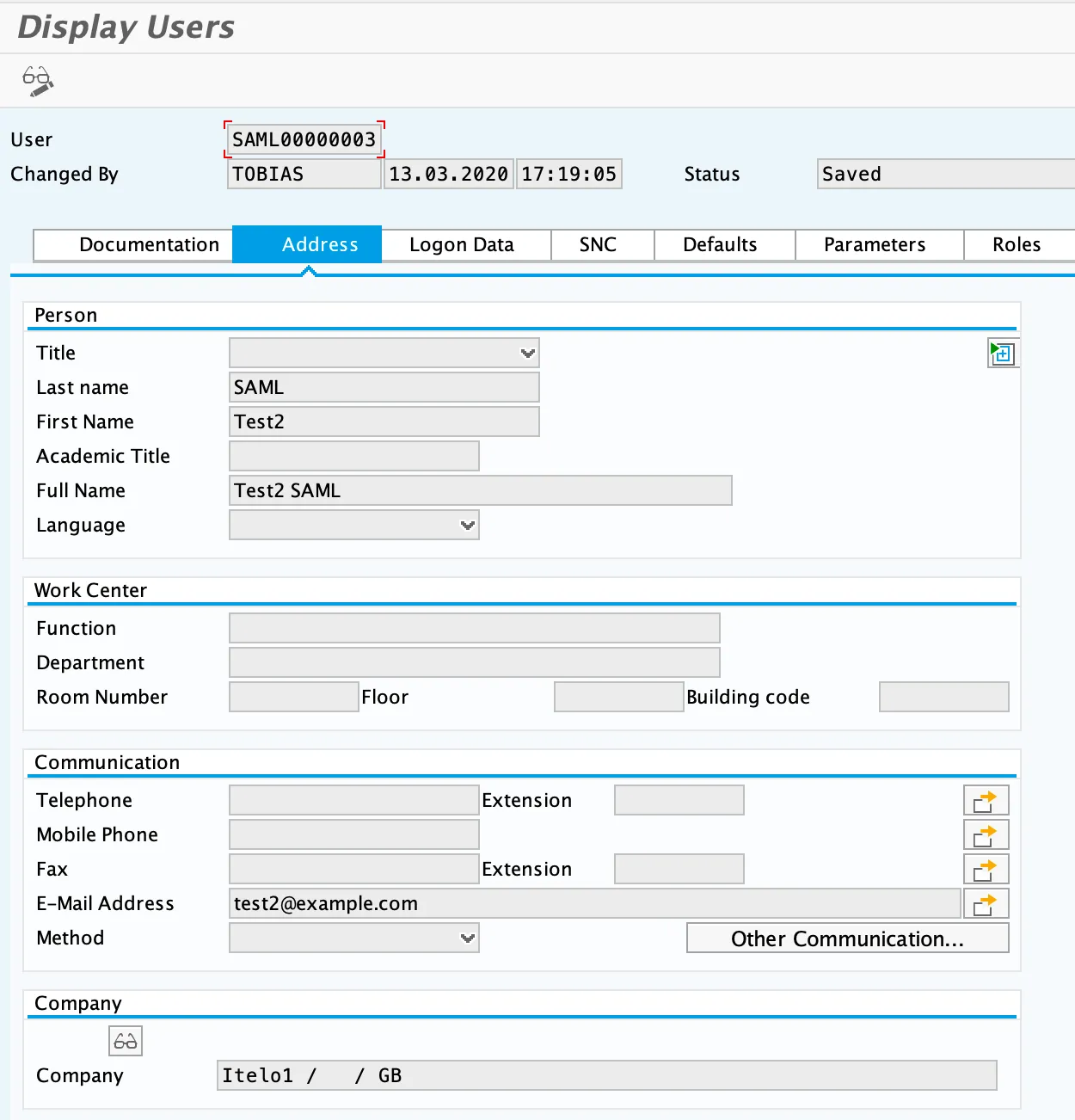Display company address glasses icon
1075x1120 pixels.
pos(126,1042)
